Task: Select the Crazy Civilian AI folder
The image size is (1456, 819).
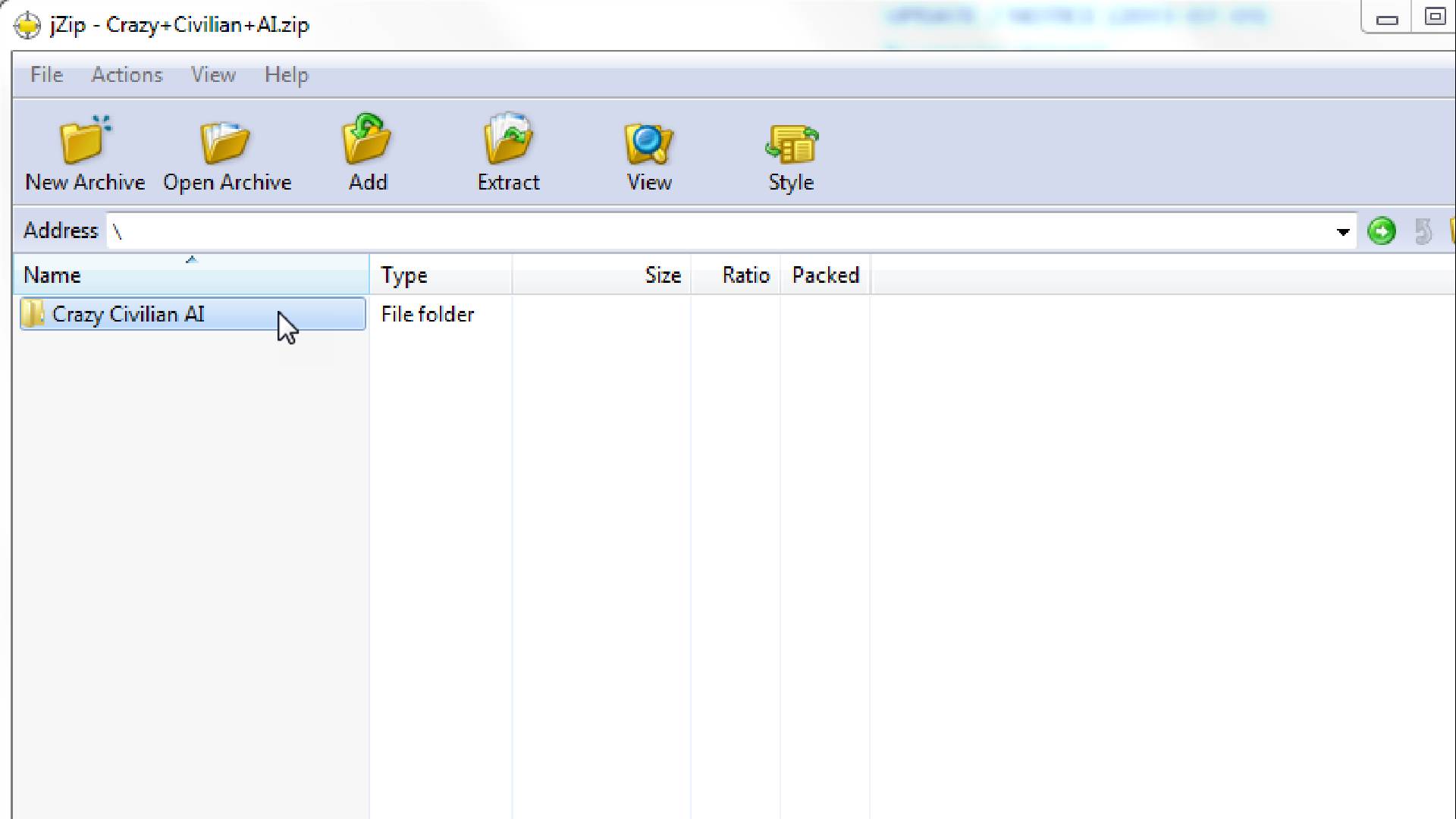Action: coord(128,315)
